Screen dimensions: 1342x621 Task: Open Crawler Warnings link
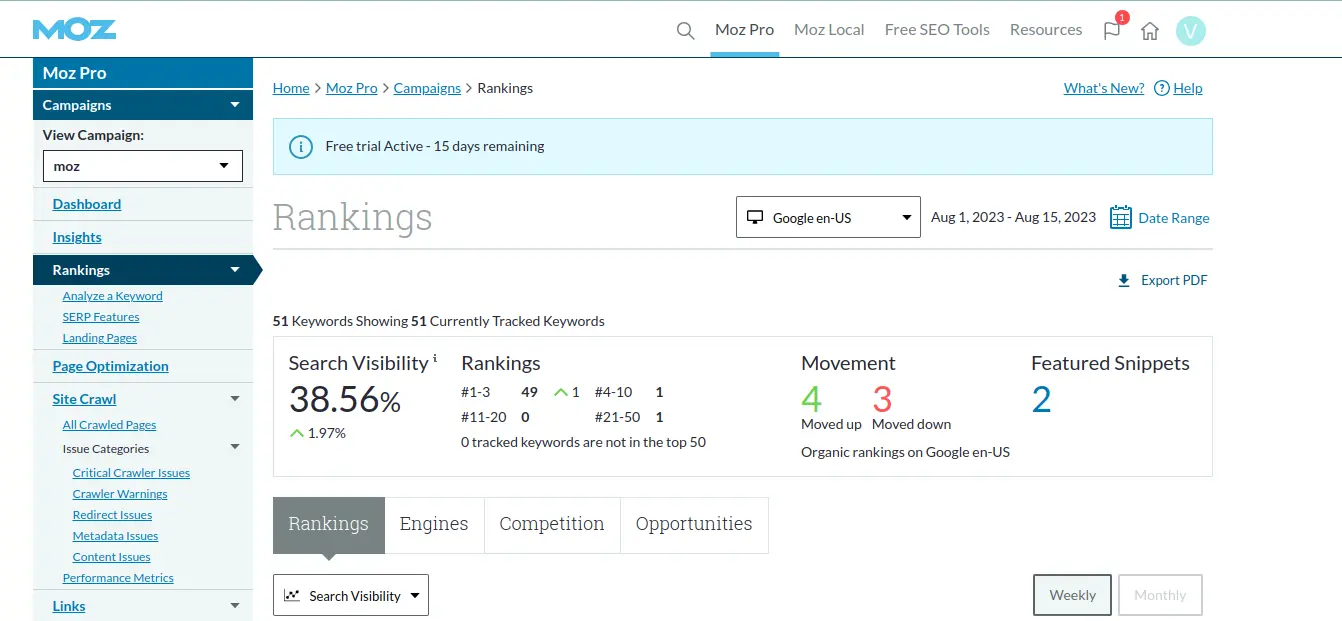tap(120, 494)
